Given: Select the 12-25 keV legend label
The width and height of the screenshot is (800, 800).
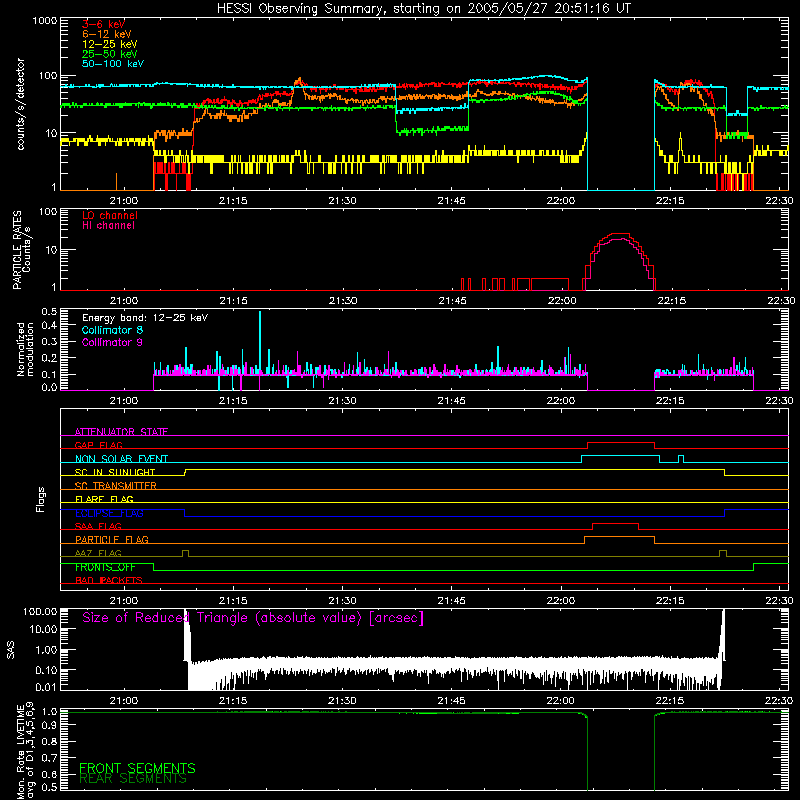Looking at the screenshot, I should click(x=110, y=44).
